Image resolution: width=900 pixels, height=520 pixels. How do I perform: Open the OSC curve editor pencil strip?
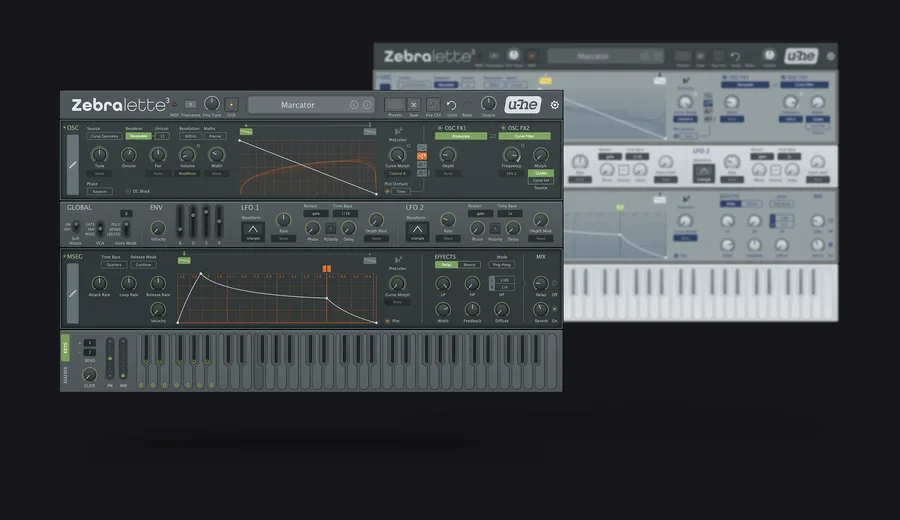tap(73, 165)
